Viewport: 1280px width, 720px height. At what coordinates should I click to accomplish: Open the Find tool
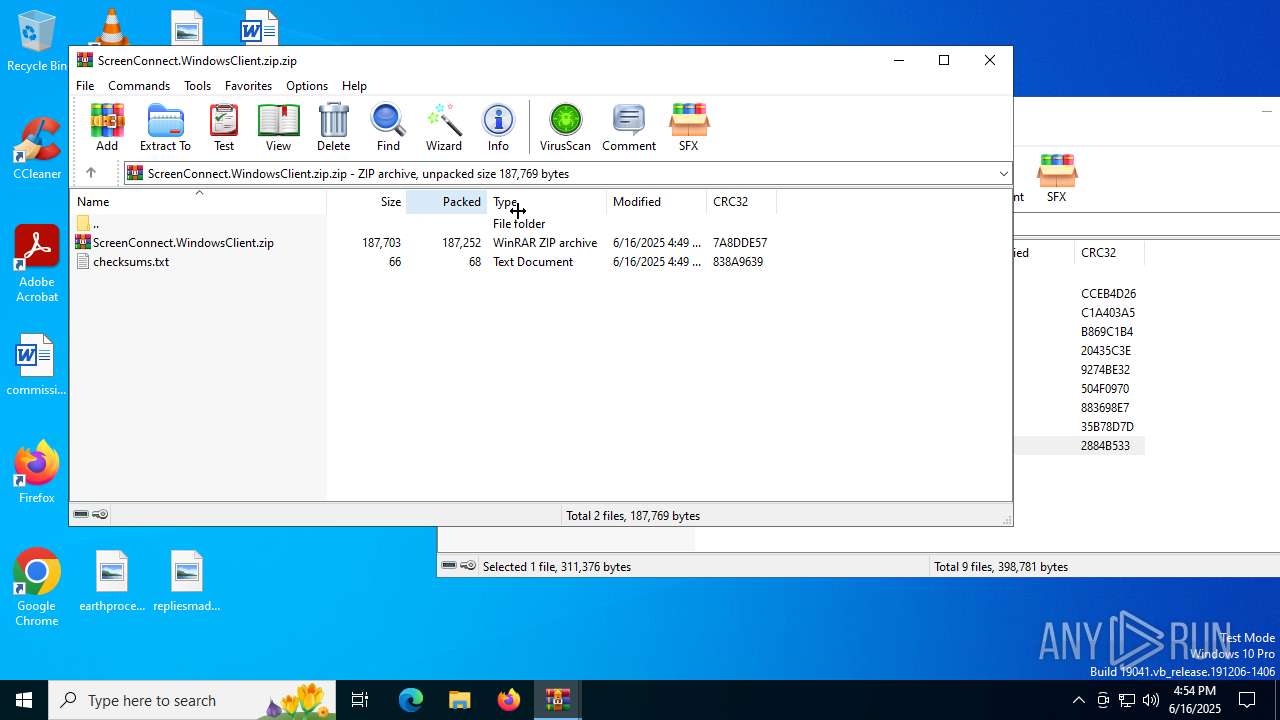coord(388,127)
